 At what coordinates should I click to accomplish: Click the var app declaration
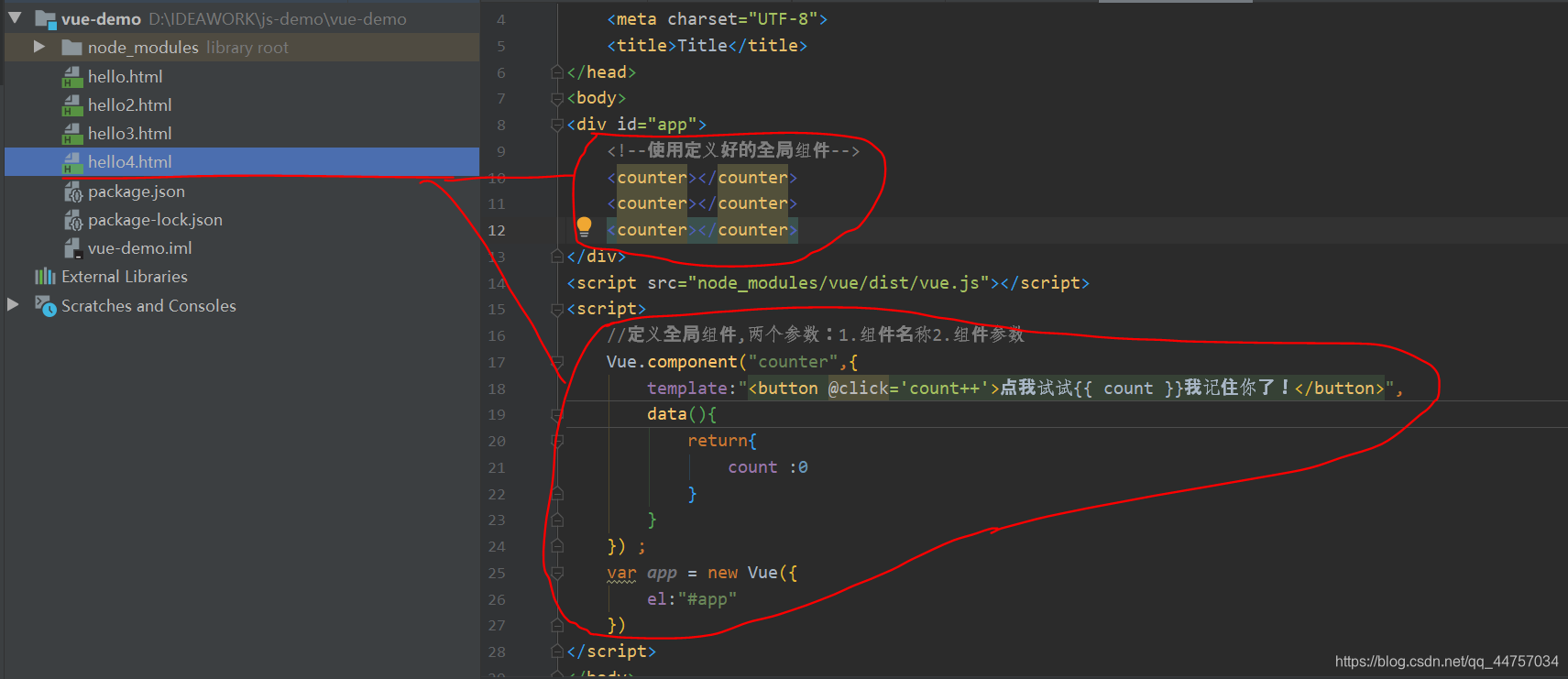coord(701,573)
